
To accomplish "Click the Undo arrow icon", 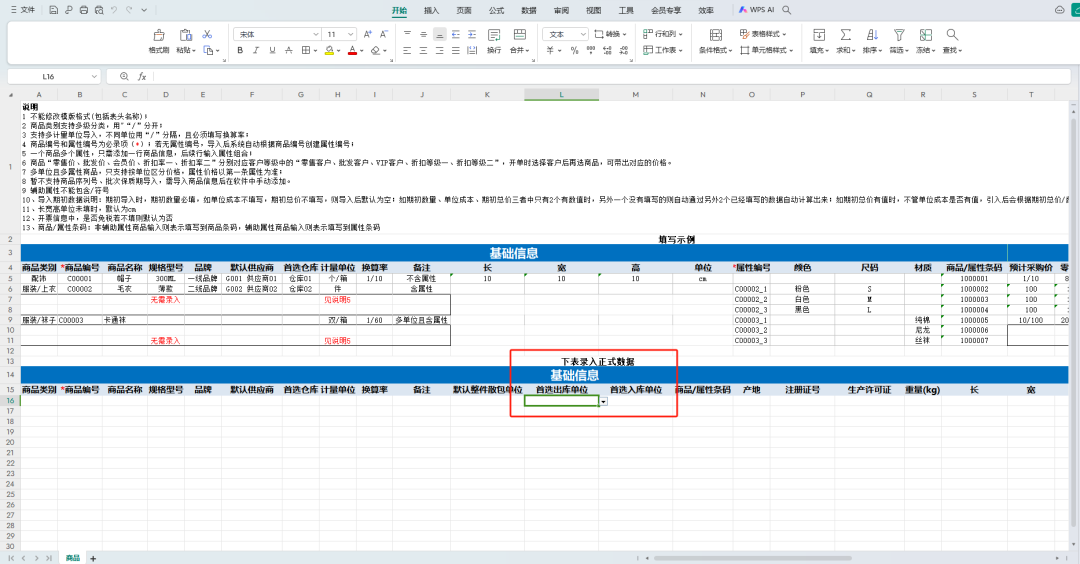I will pos(114,10).
